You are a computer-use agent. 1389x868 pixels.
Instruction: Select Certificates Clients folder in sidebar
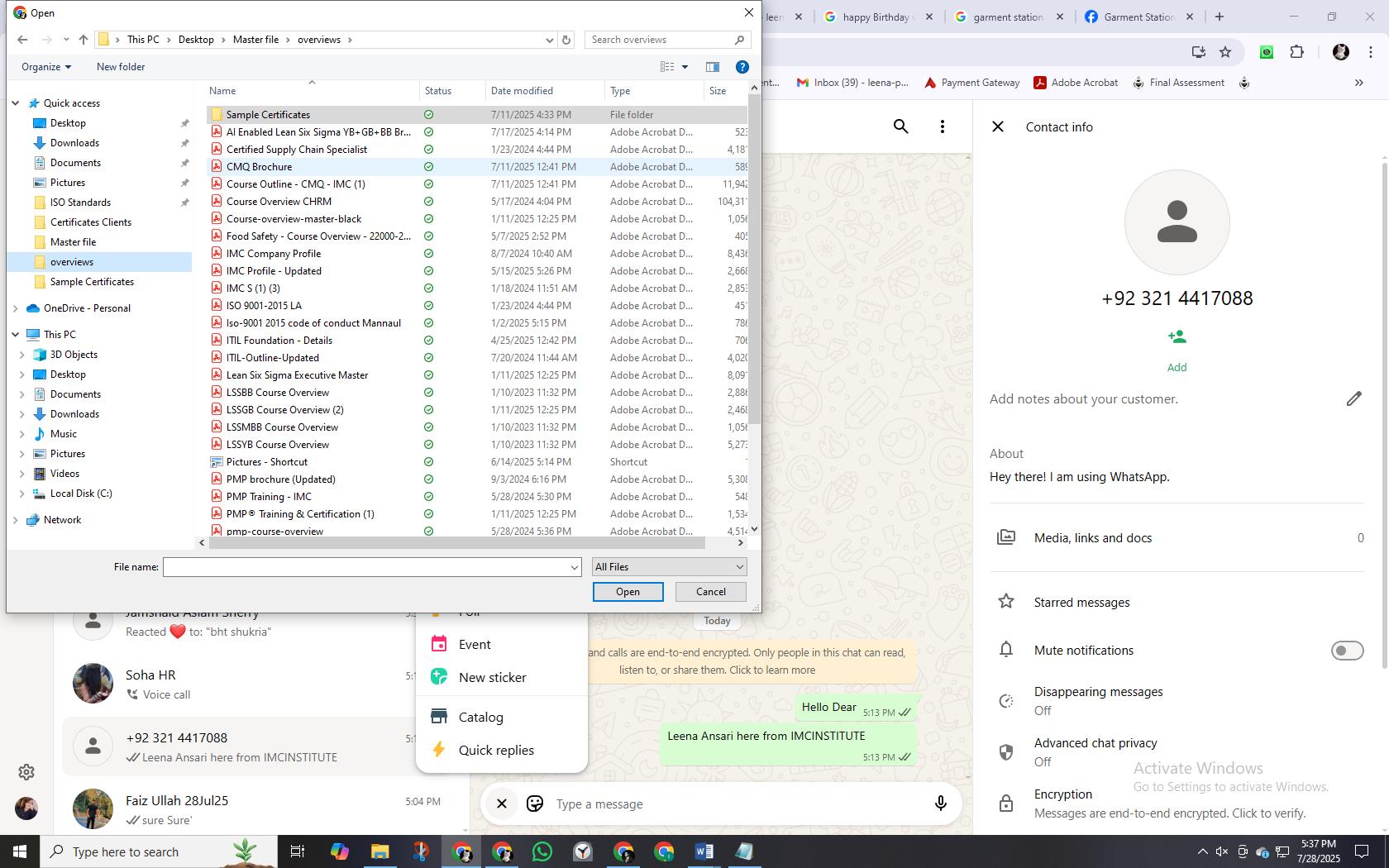click(x=91, y=222)
